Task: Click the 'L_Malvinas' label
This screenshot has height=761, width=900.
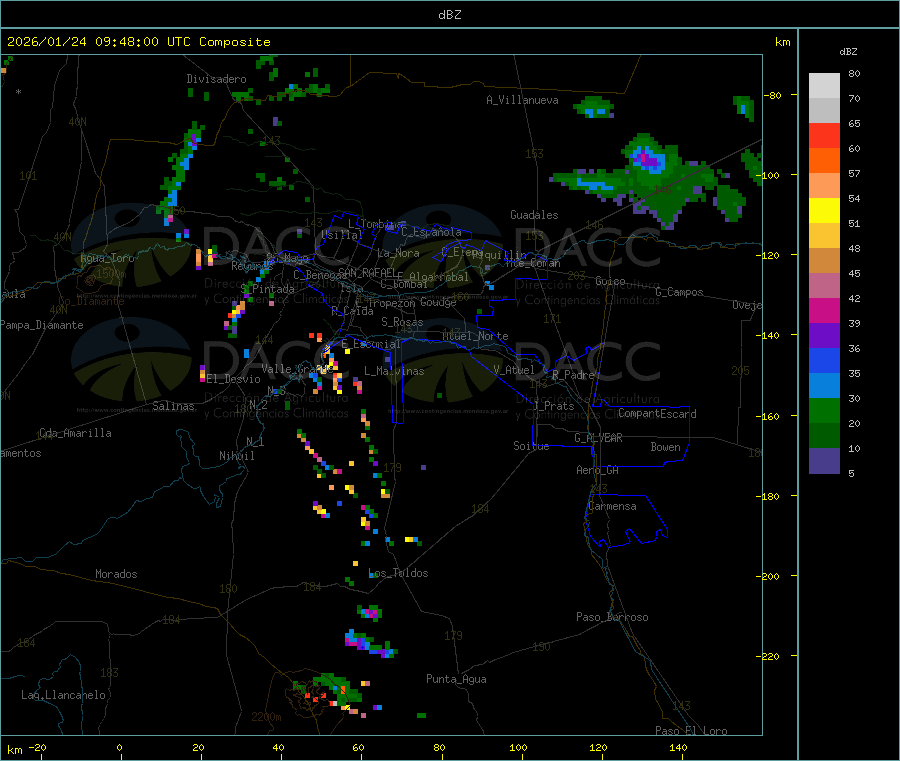Action: tap(394, 371)
